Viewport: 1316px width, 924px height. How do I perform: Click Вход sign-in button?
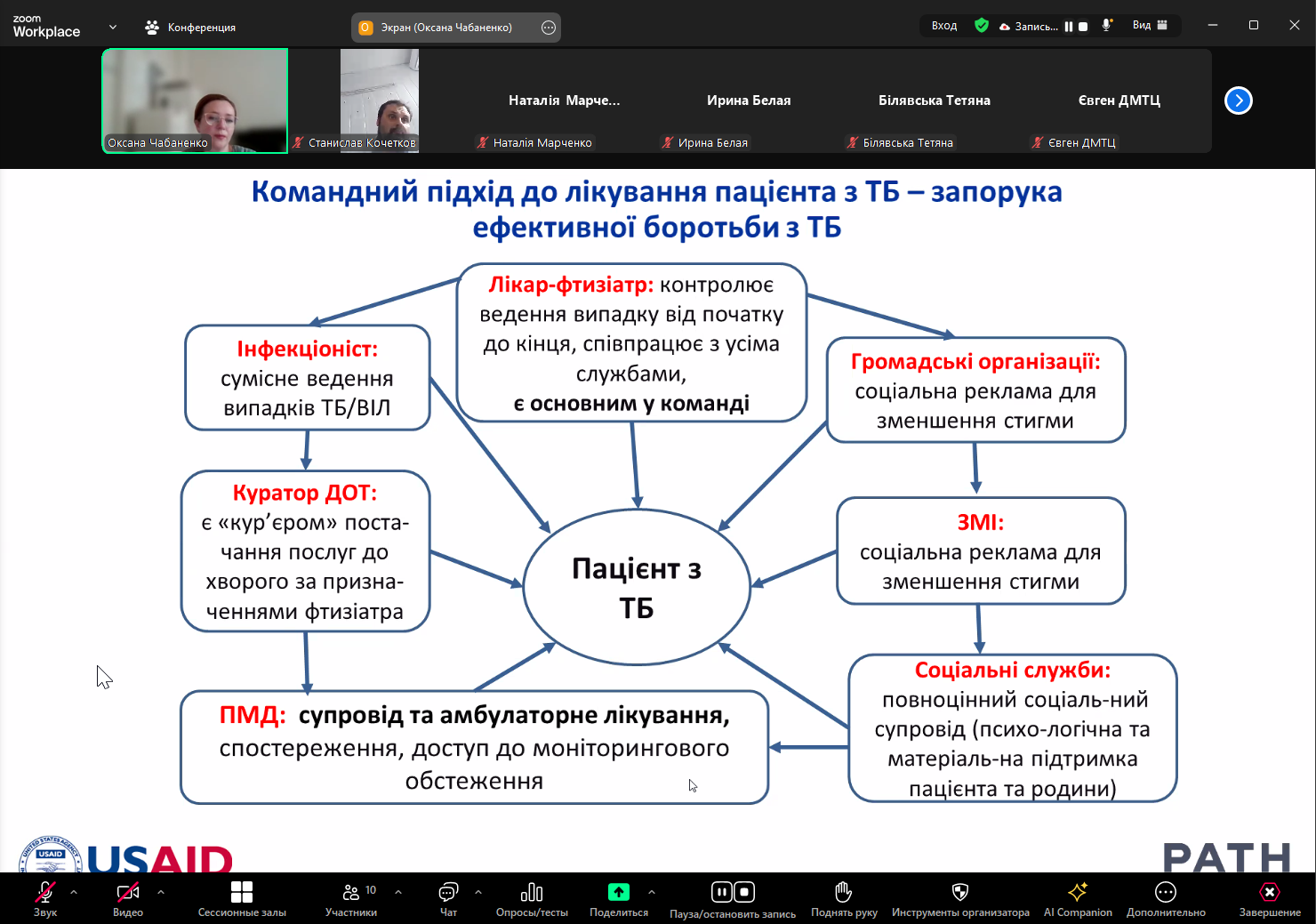point(944,26)
